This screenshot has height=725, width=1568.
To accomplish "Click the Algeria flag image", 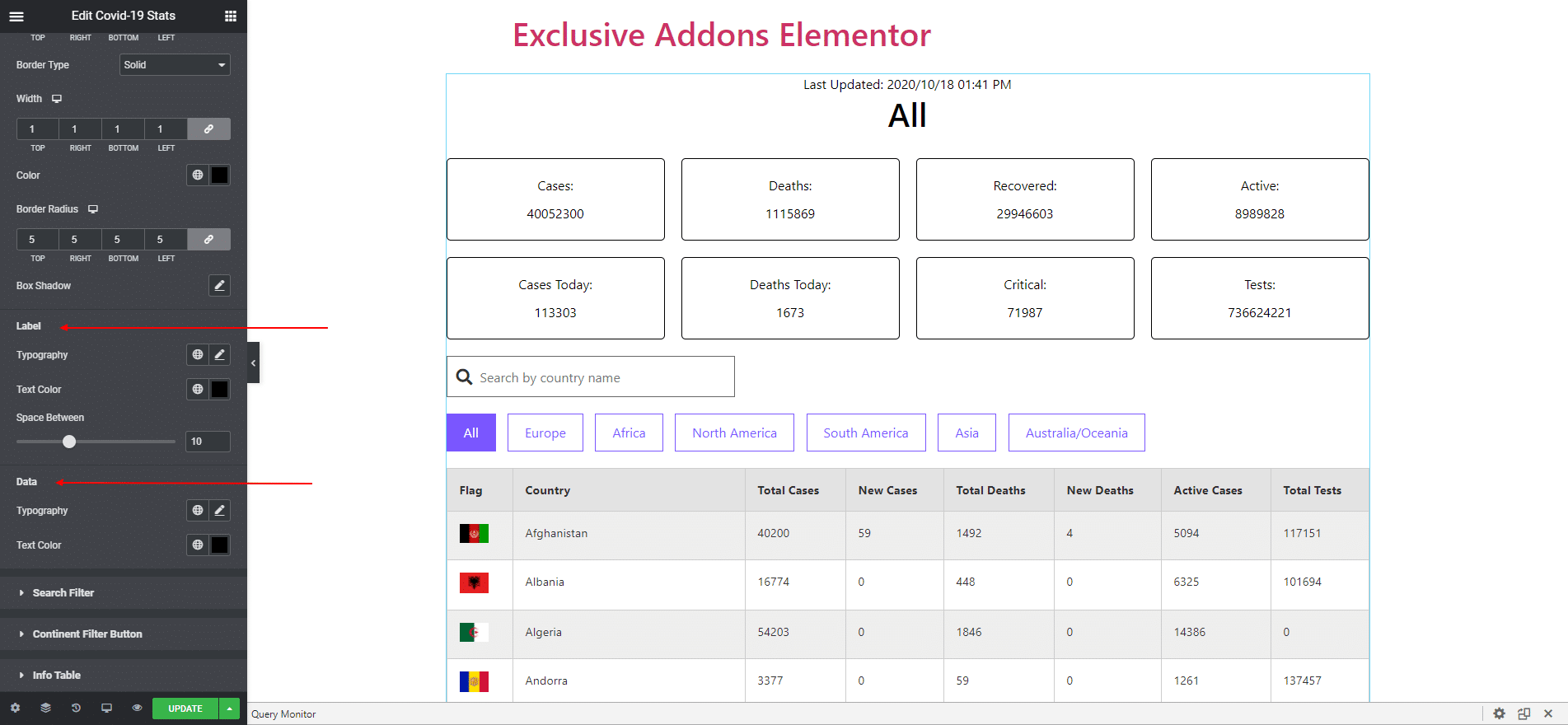I will 474,632.
